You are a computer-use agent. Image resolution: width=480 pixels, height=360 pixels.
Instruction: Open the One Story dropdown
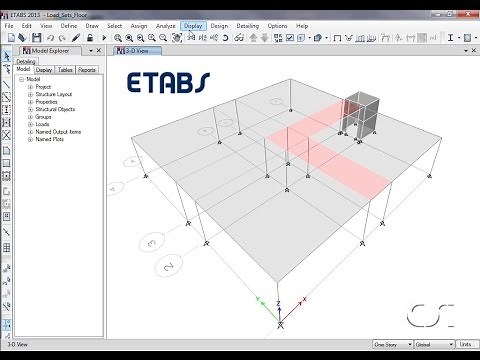tap(393, 344)
